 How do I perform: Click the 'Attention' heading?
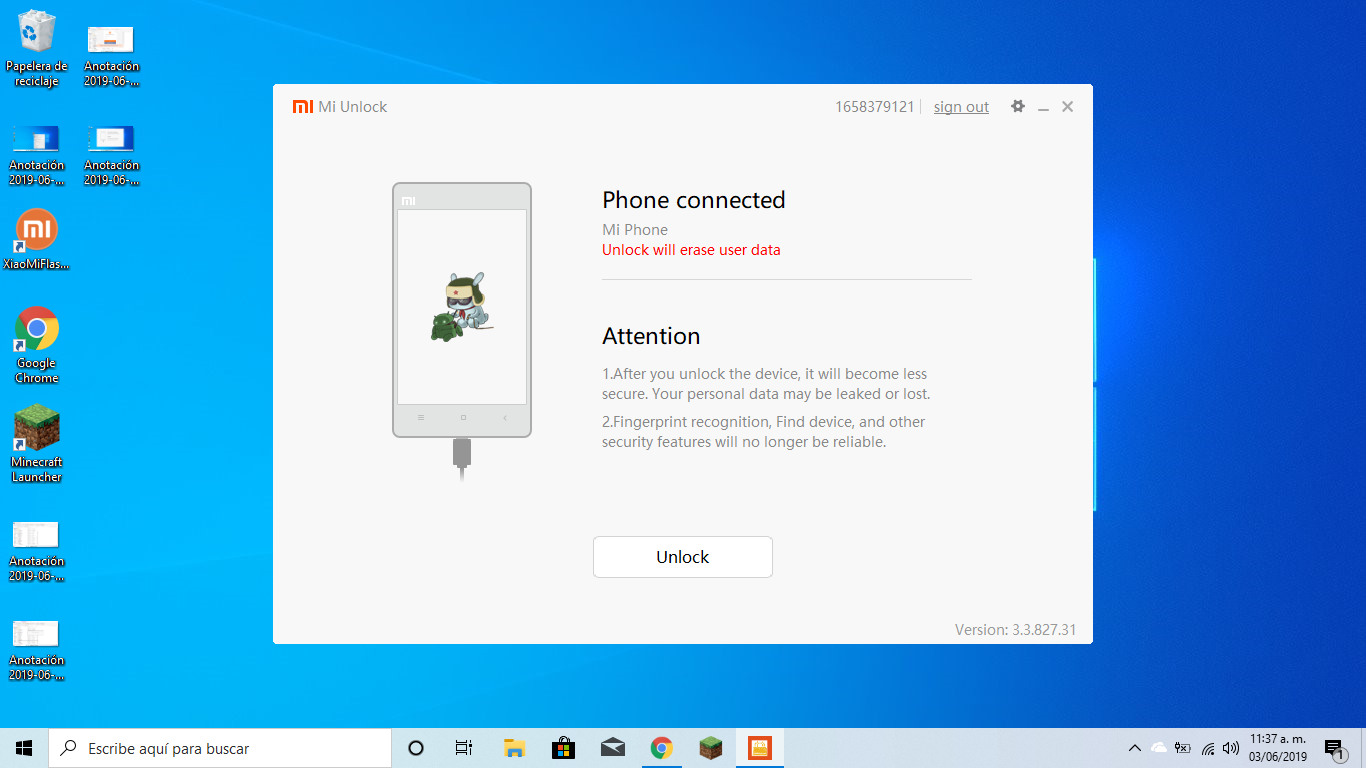pyautogui.click(x=651, y=336)
